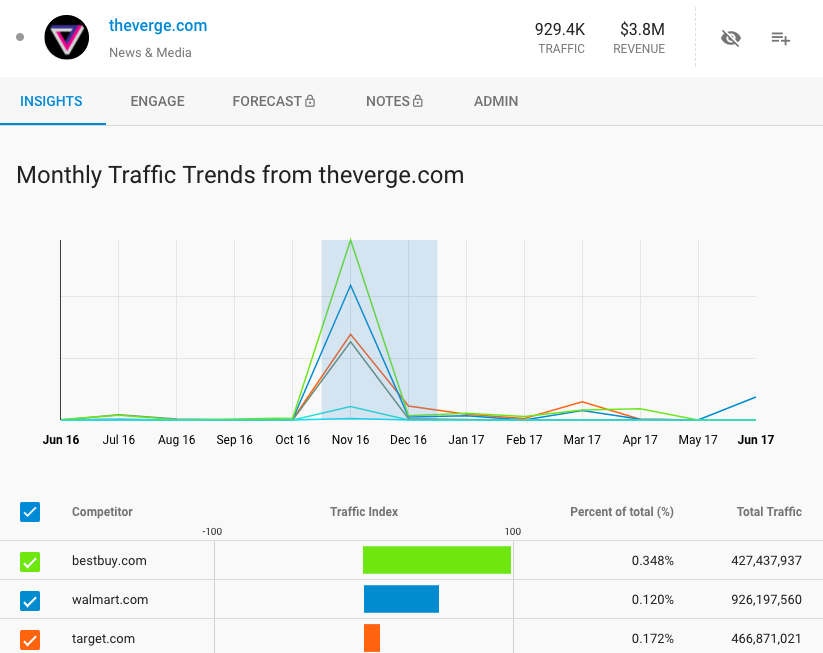Sort by Competitor column header
Viewport: 823px width, 653px height.
[x=102, y=512]
